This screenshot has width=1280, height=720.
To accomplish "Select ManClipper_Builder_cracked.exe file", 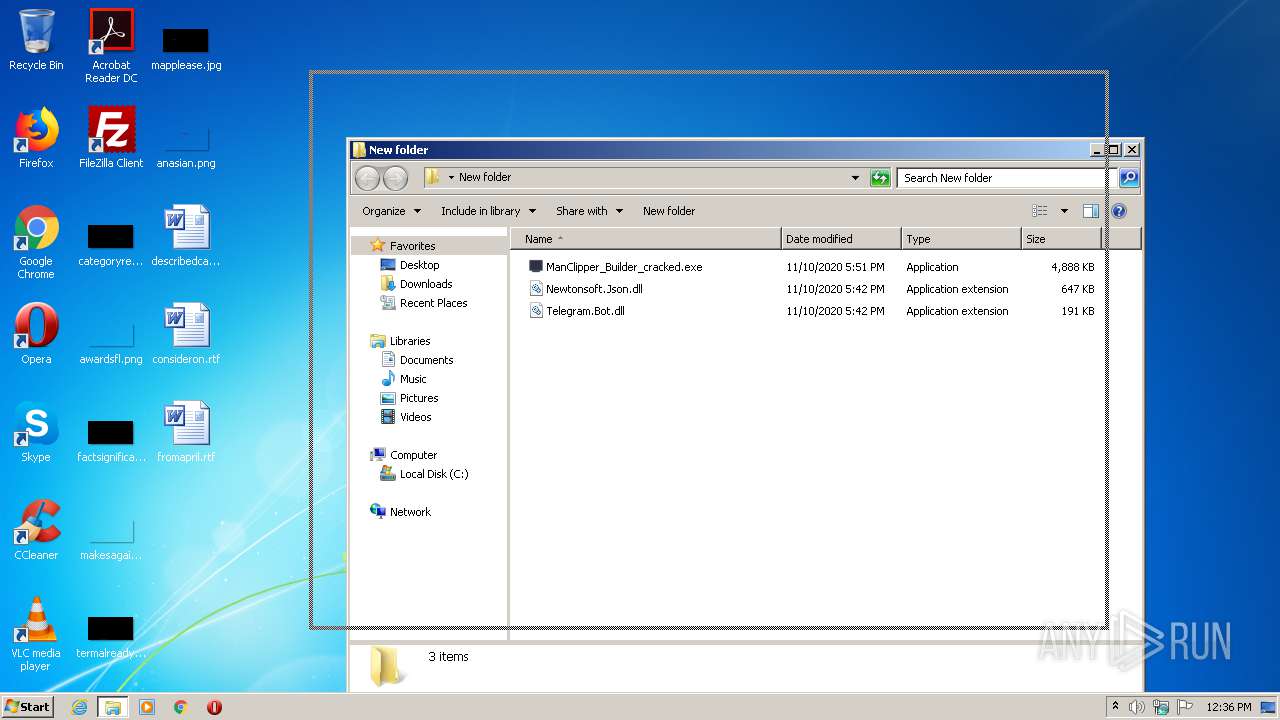I will click(615, 267).
